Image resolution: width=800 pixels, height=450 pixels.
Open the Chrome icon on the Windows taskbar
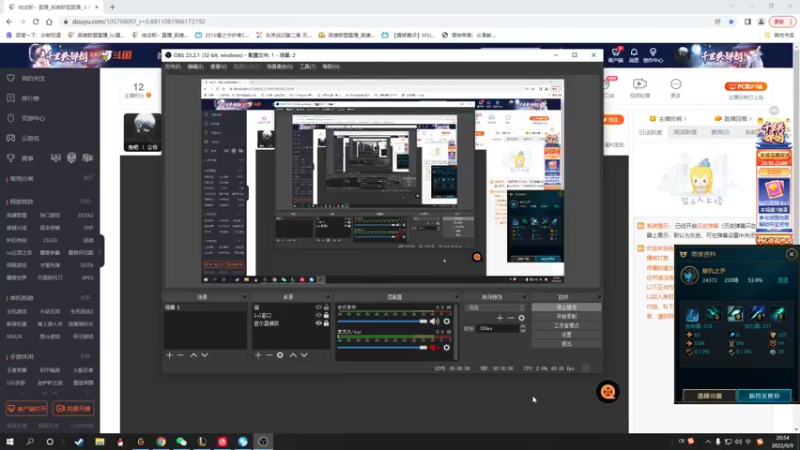161,442
